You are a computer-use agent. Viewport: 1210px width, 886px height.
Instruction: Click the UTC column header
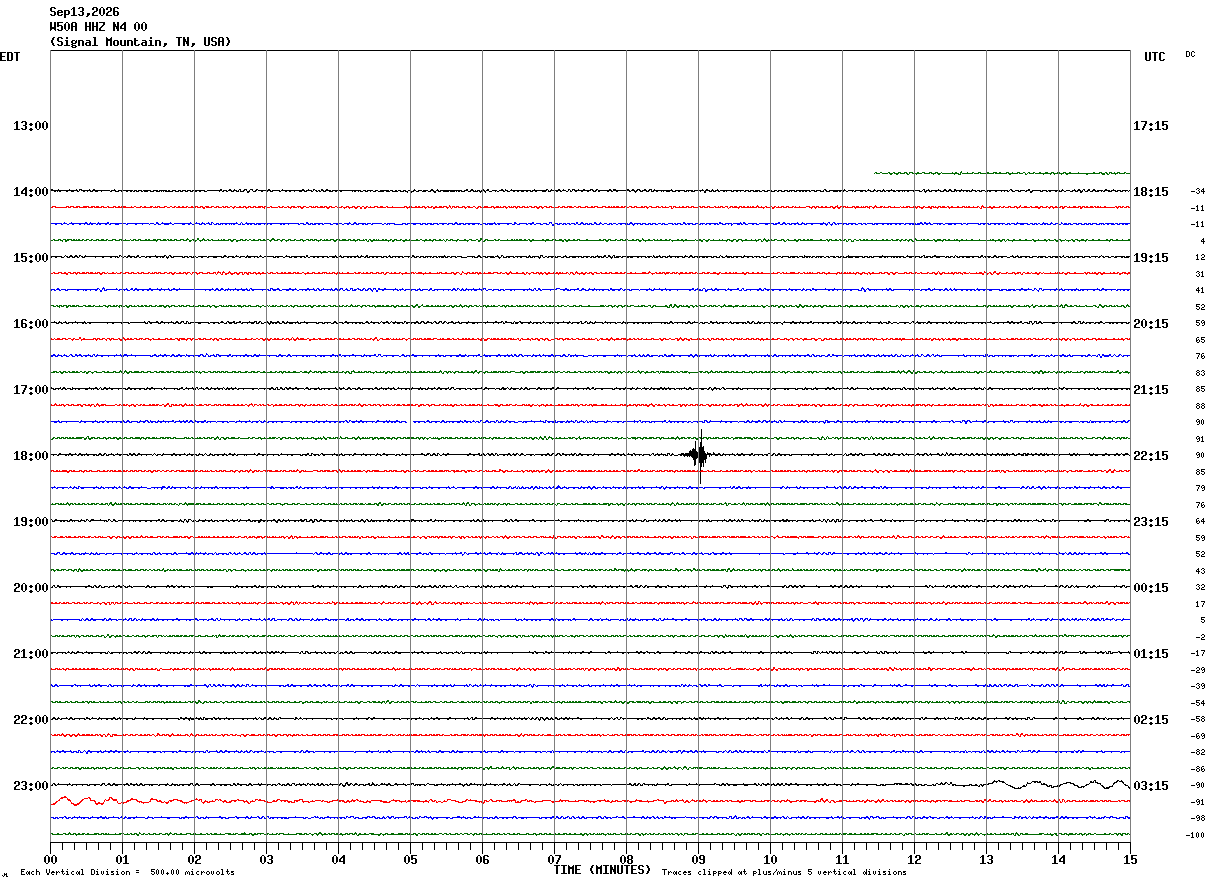click(1155, 57)
